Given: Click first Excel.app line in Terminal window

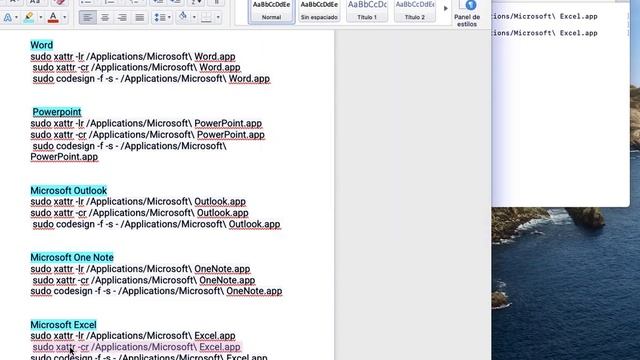Looking at the screenshot, I should click(x=544, y=17).
